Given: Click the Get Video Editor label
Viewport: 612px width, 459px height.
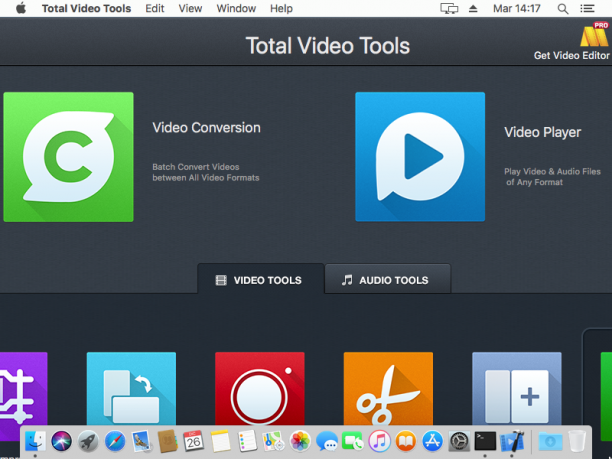Looking at the screenshot, I should click(x=571, y=55).
